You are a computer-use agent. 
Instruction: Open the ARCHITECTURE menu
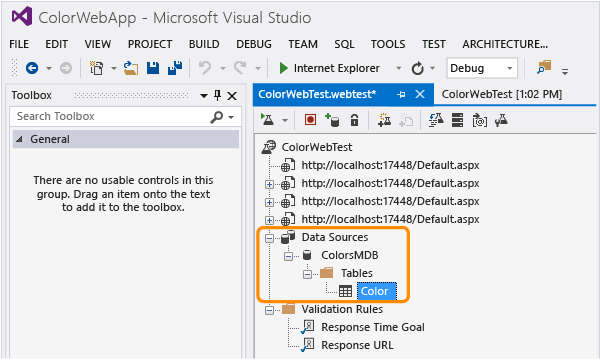[505, 44]
